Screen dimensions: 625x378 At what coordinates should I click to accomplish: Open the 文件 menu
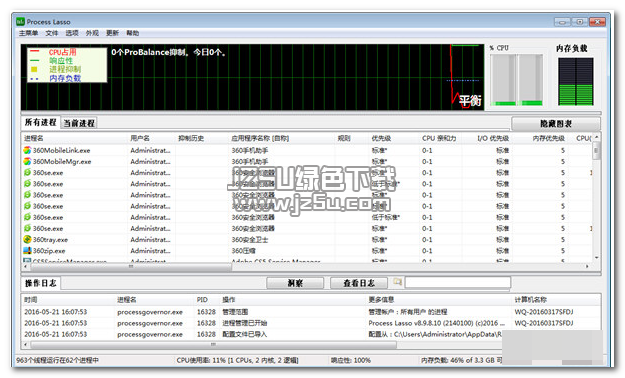click(x=52, y=33)
